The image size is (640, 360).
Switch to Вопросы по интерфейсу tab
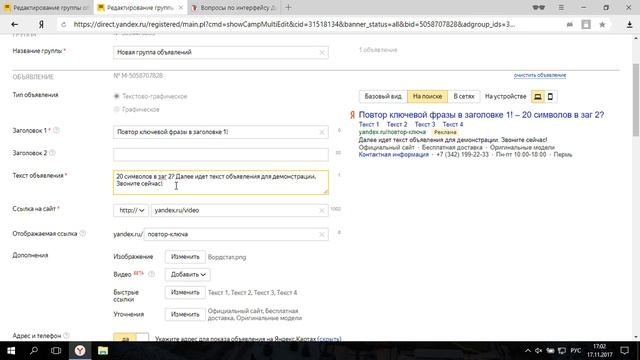pos(235,7)
